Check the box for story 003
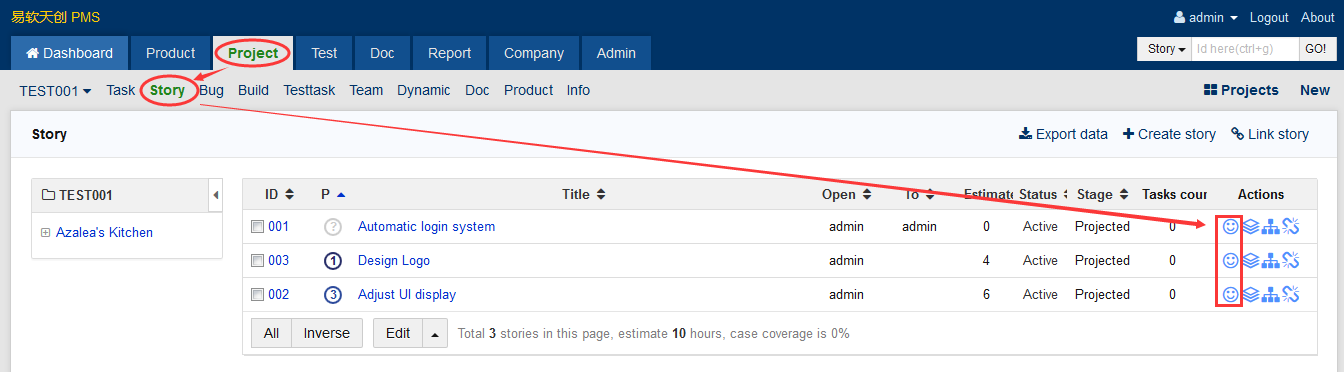The image size is (1344, 372). point(257,261)
